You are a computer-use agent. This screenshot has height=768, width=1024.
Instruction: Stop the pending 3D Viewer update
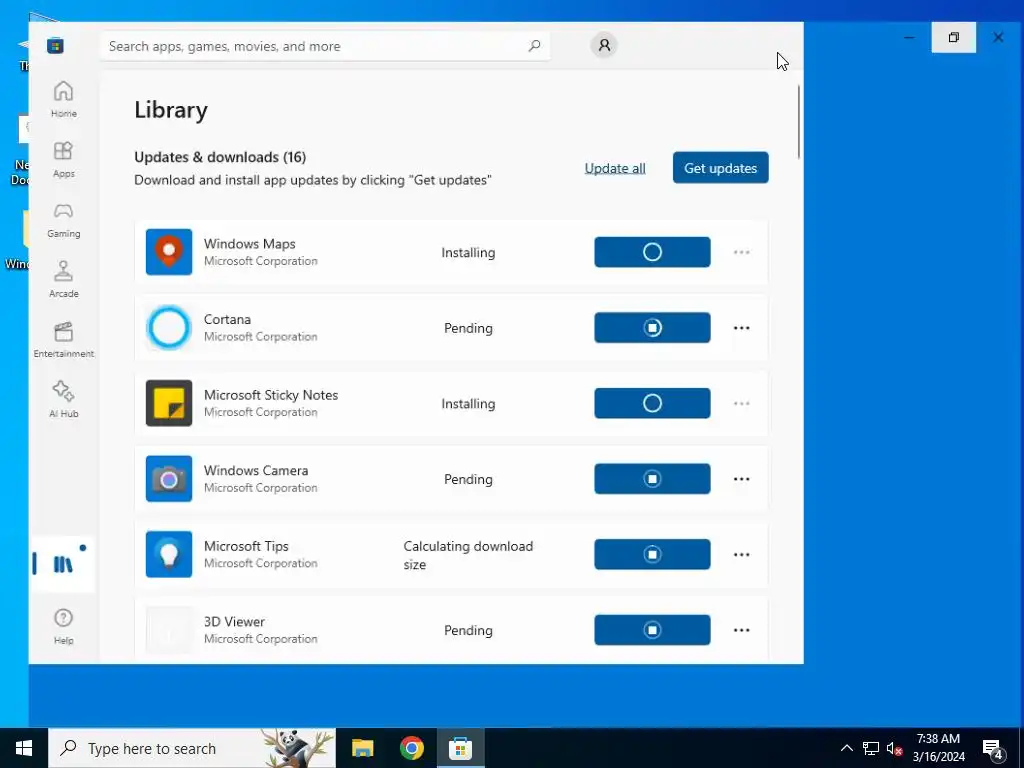tap(652, 630)
